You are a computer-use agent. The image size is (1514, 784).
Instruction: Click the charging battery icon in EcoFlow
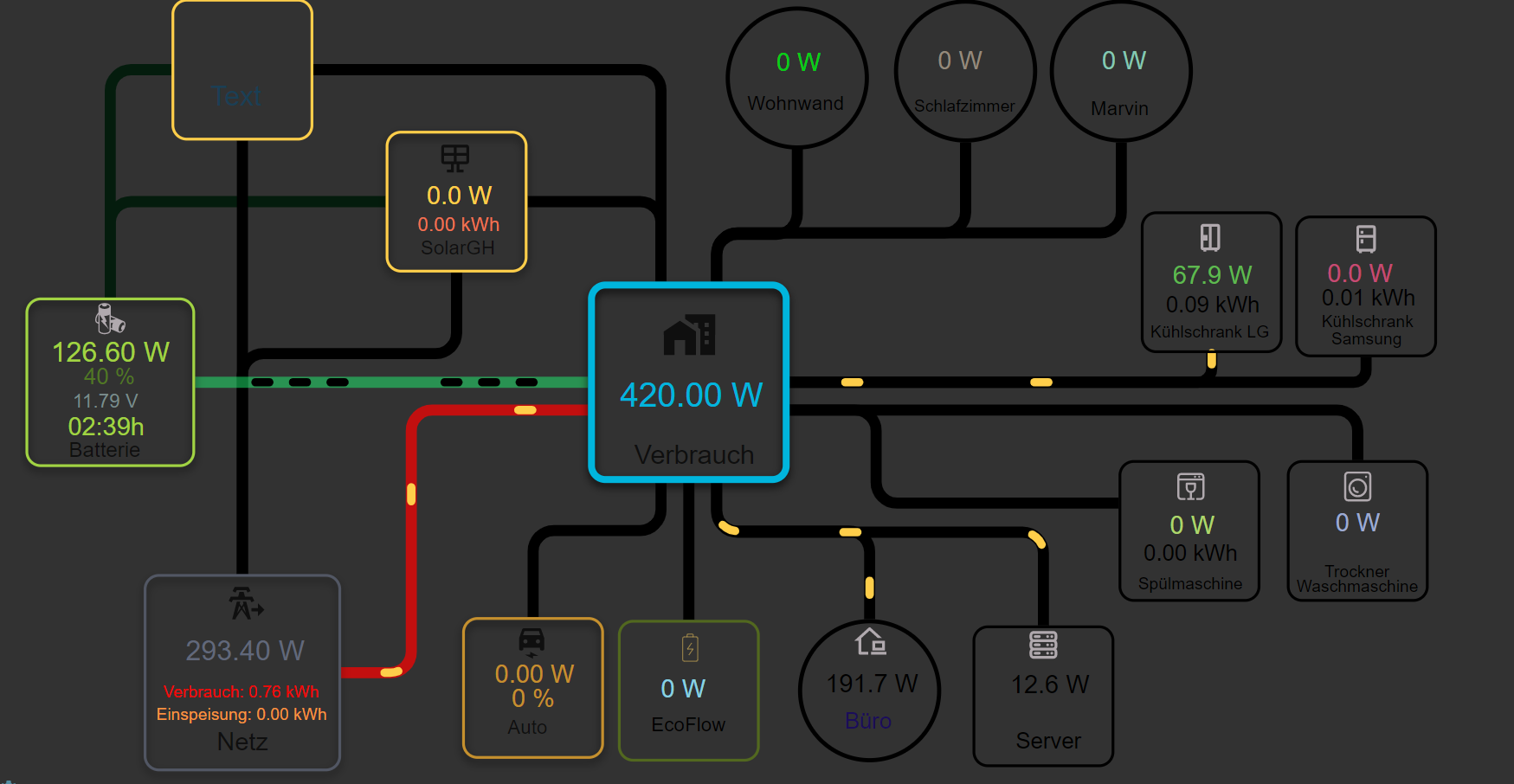point(690,647)
